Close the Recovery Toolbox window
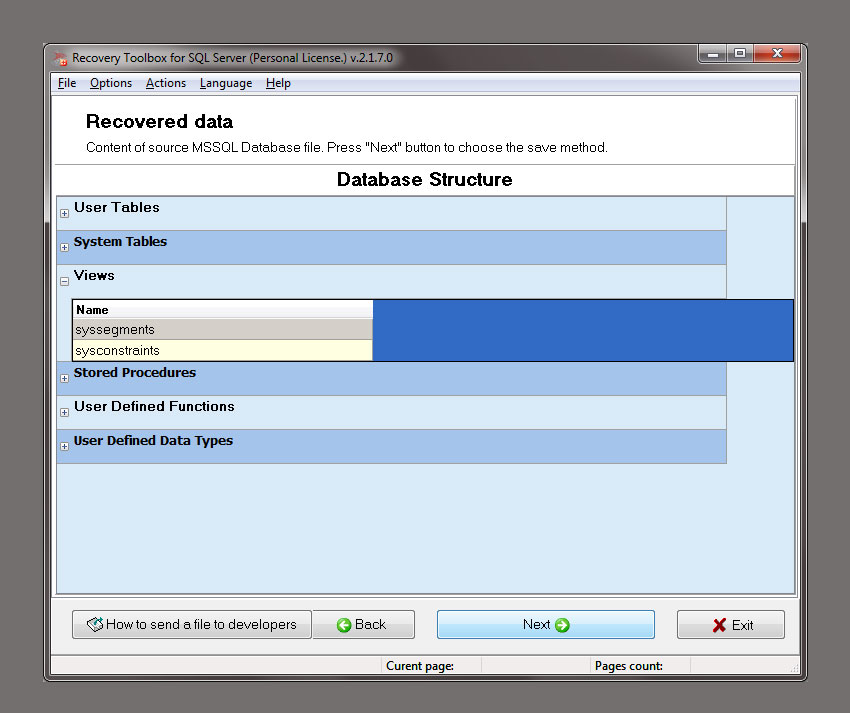The image size is (850, 713). (777, 54)
